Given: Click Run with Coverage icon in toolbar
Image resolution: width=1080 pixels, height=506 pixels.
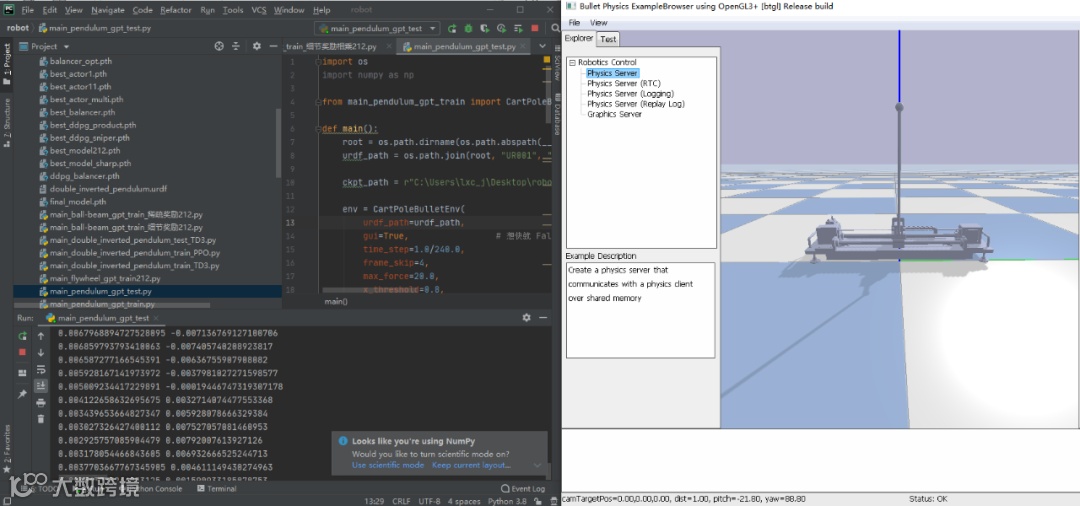Looking at the screenshot, I should [485, 28].
